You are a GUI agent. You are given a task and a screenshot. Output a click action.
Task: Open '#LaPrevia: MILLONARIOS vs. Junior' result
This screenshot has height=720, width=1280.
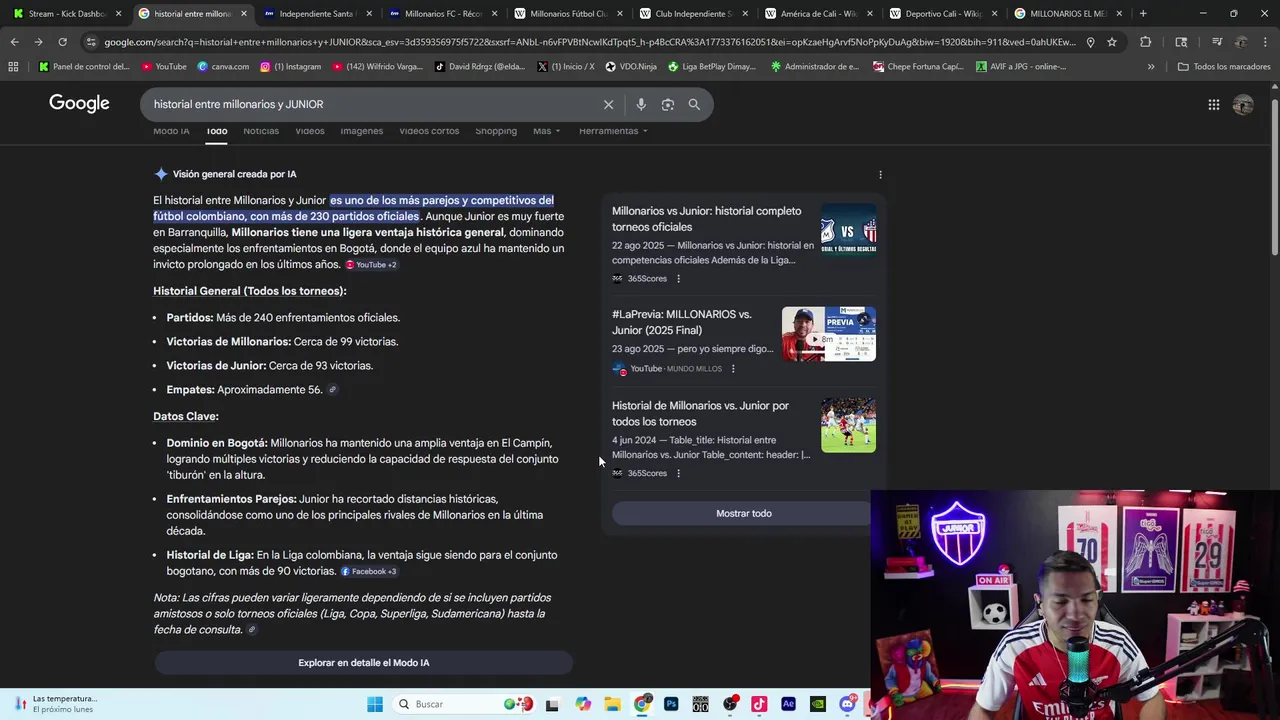click(681, 322)
